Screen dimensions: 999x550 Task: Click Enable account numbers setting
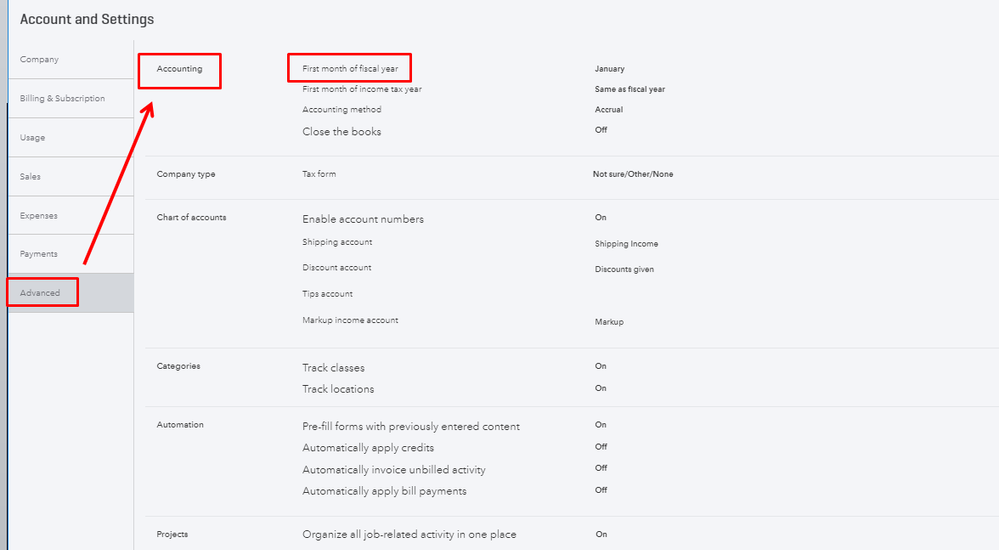coord(363,219)
